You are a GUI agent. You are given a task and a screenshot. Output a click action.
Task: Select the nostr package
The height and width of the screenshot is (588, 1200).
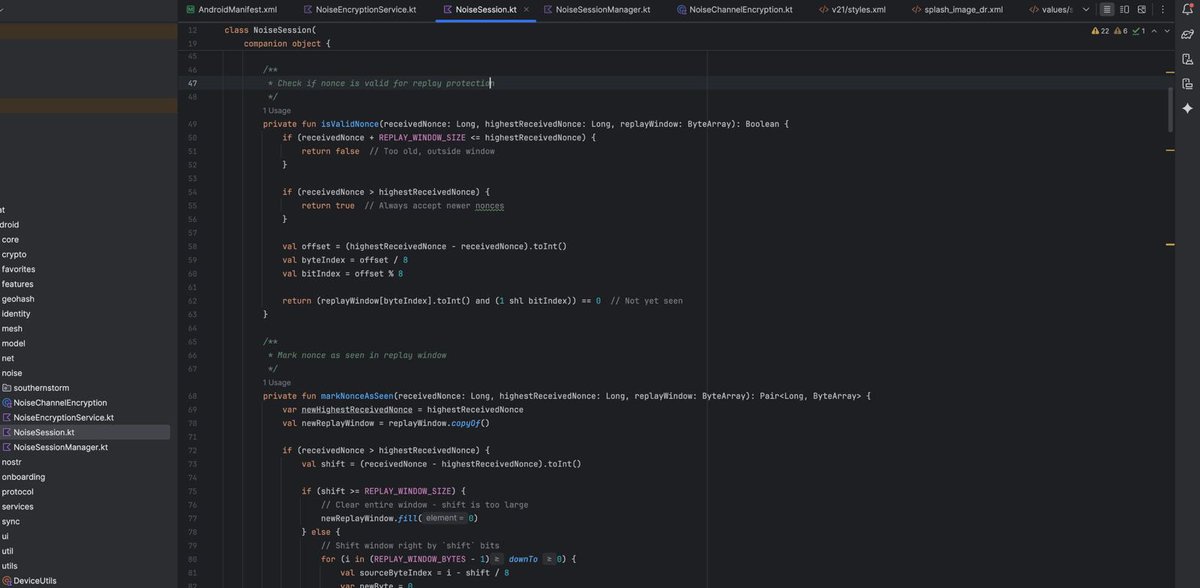(12, 462)
